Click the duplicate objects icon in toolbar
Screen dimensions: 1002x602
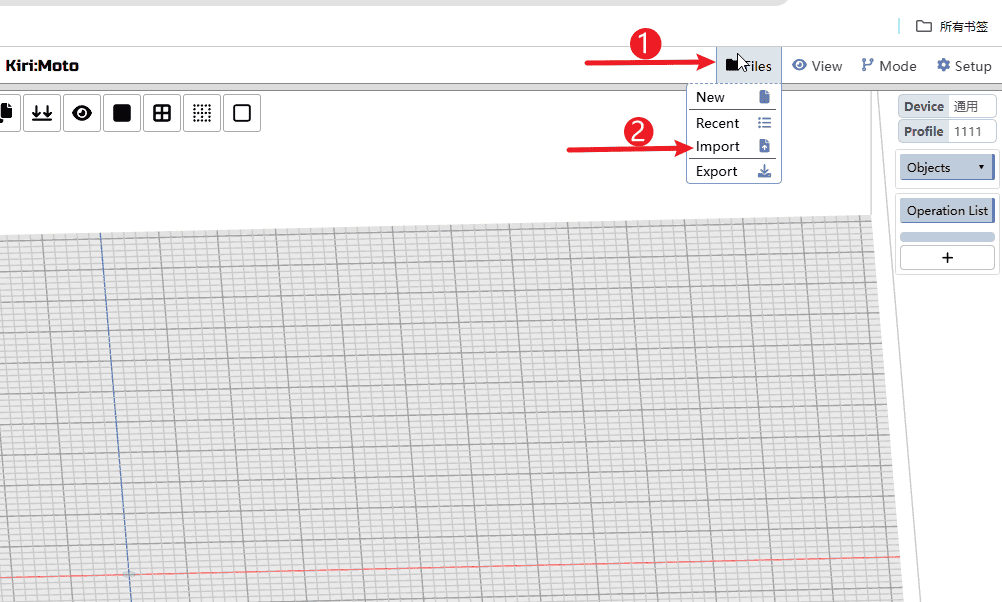[x=6, y=113]
